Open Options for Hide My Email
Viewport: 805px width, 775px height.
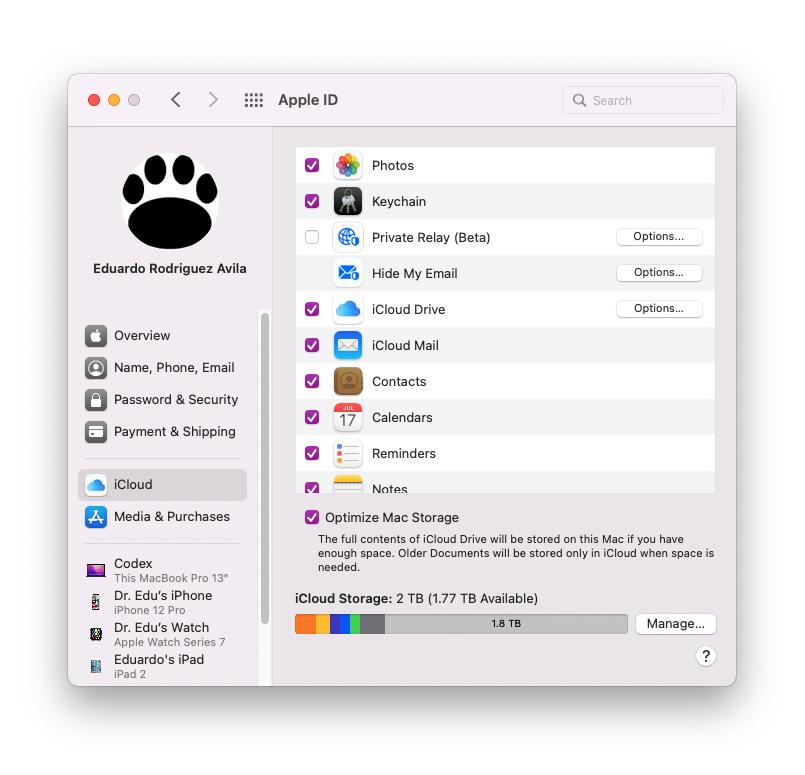point(659,273)
